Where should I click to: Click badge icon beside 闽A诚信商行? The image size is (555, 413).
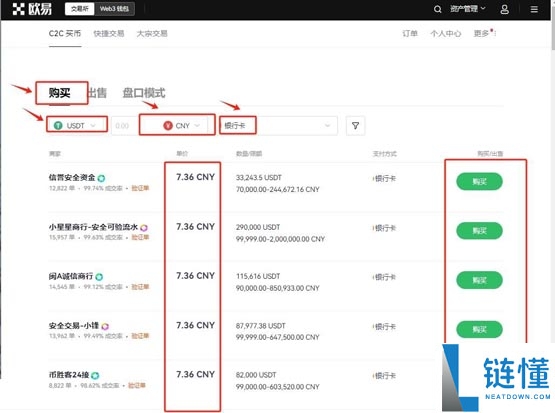99,277
